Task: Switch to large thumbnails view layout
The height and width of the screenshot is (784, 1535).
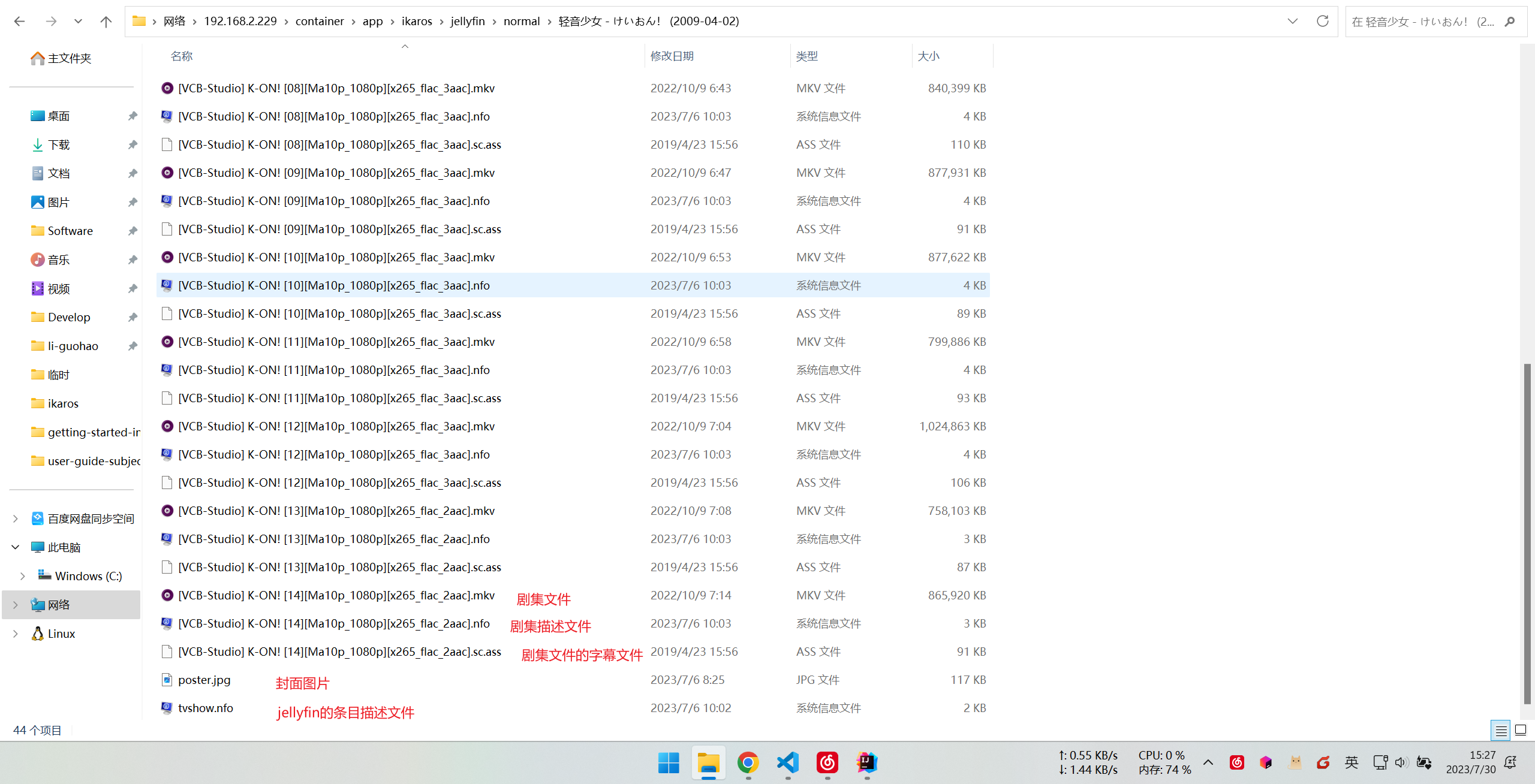Action: (x=1521, y=730)
